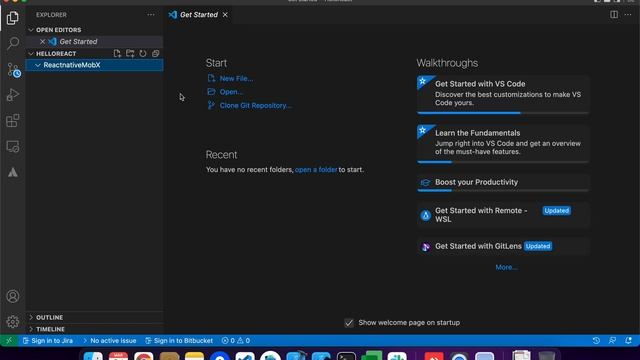Image resolution: width=640 pixels, height=360 pixels.
Task: Click the remote window indicator in status bar
Action: (9, 340)
